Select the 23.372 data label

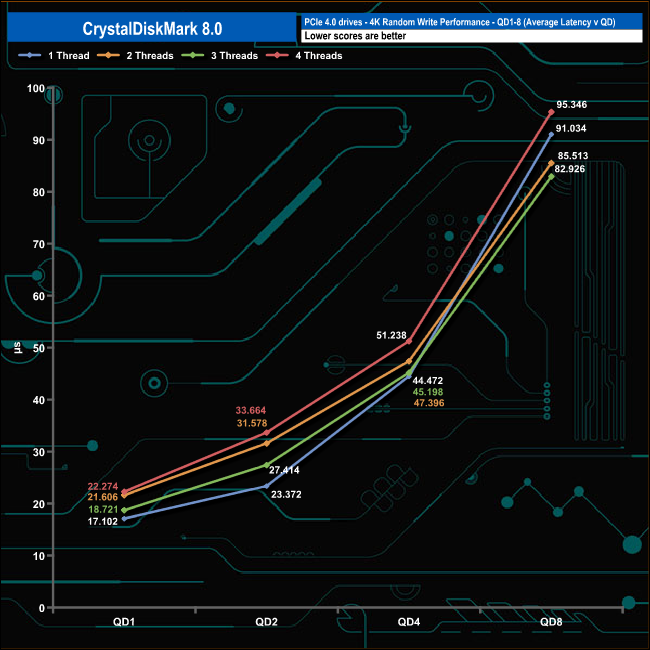pos(286,495)
